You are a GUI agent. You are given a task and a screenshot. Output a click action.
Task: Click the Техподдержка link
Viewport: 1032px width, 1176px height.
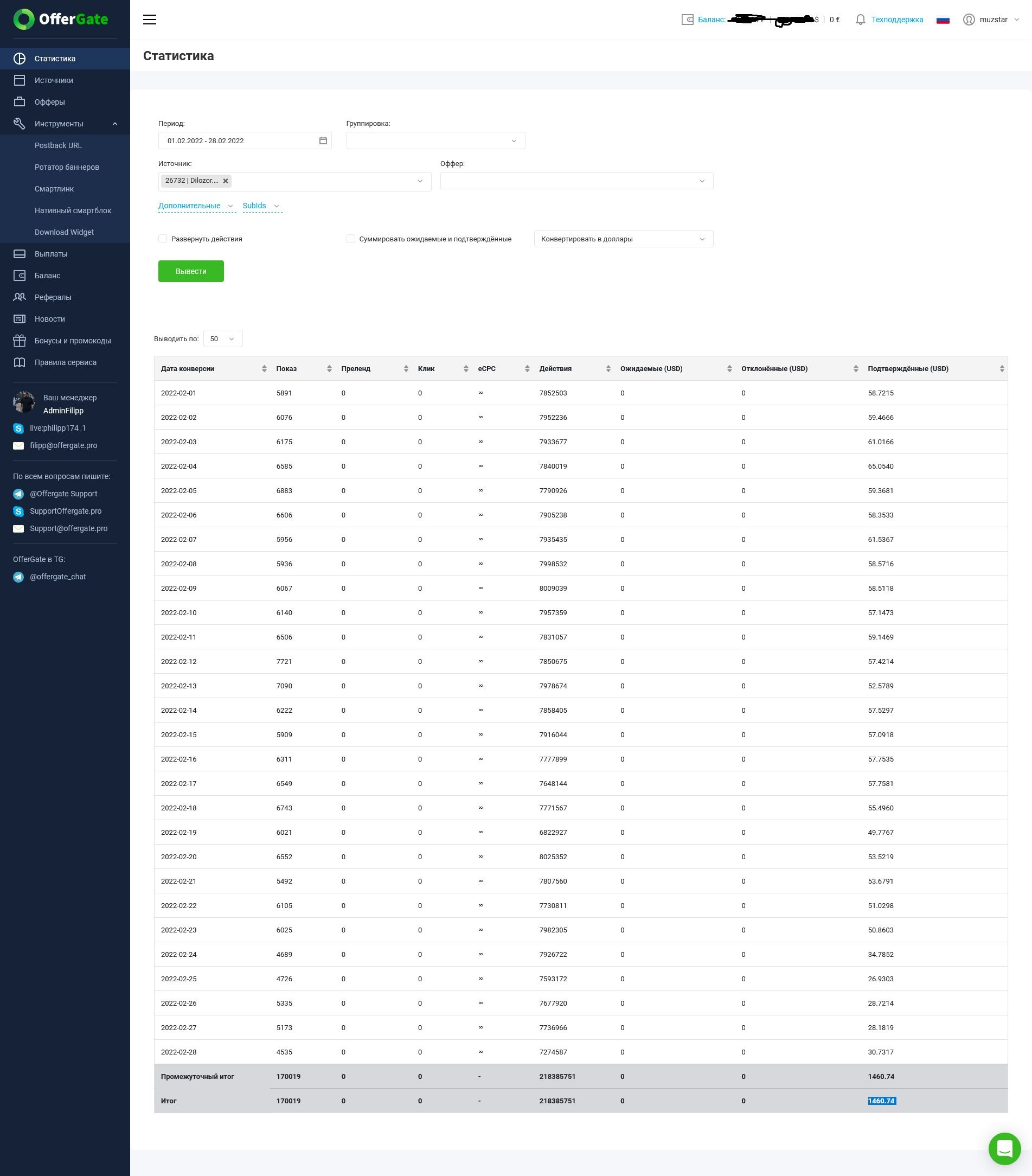[x=896, y=20]
